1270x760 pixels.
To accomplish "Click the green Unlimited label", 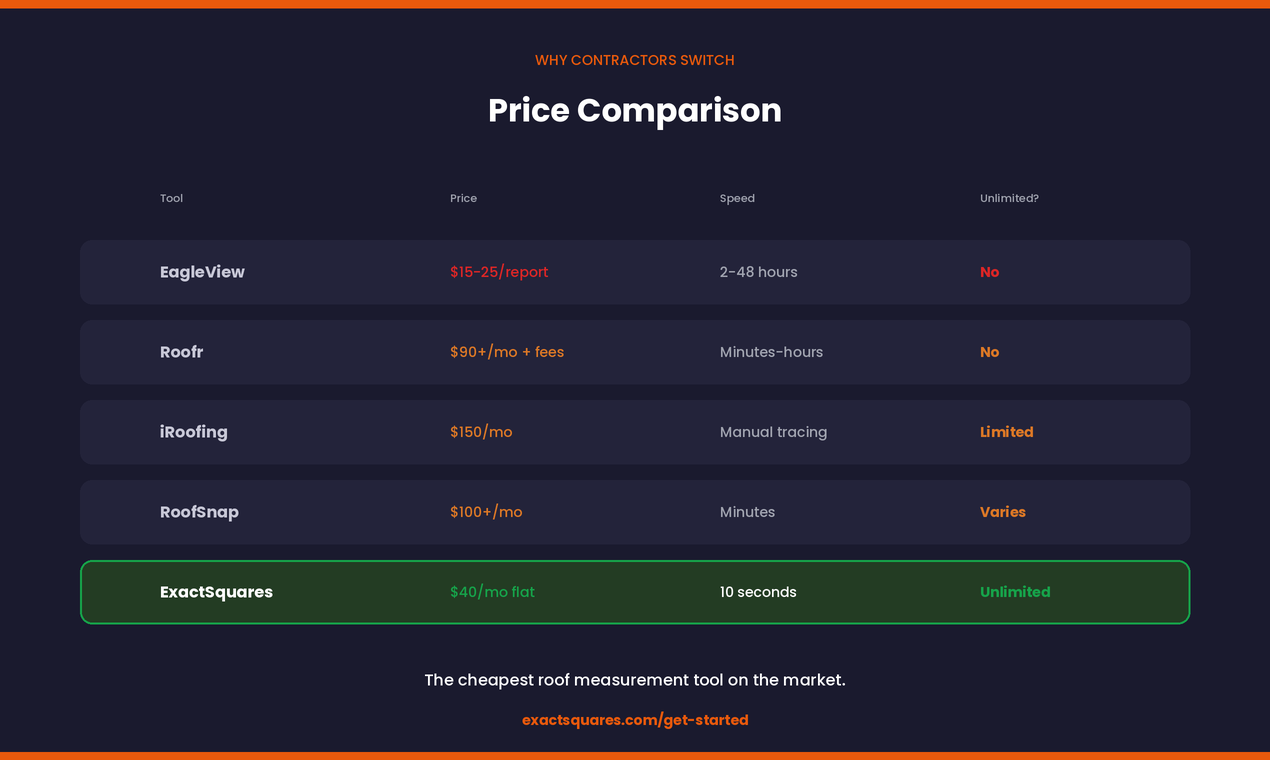I will (x=1015, y=592).
